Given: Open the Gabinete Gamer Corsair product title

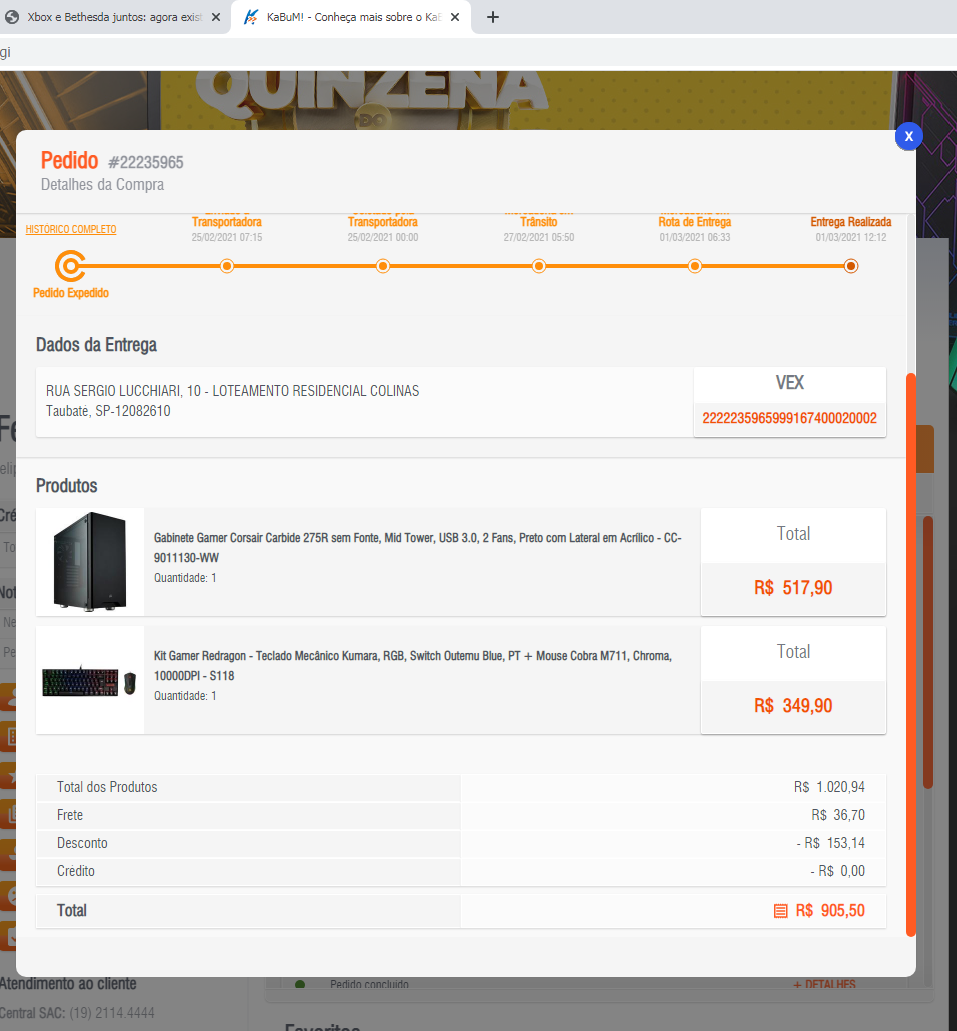Looking at the screenshot, I should pos(418,548).
